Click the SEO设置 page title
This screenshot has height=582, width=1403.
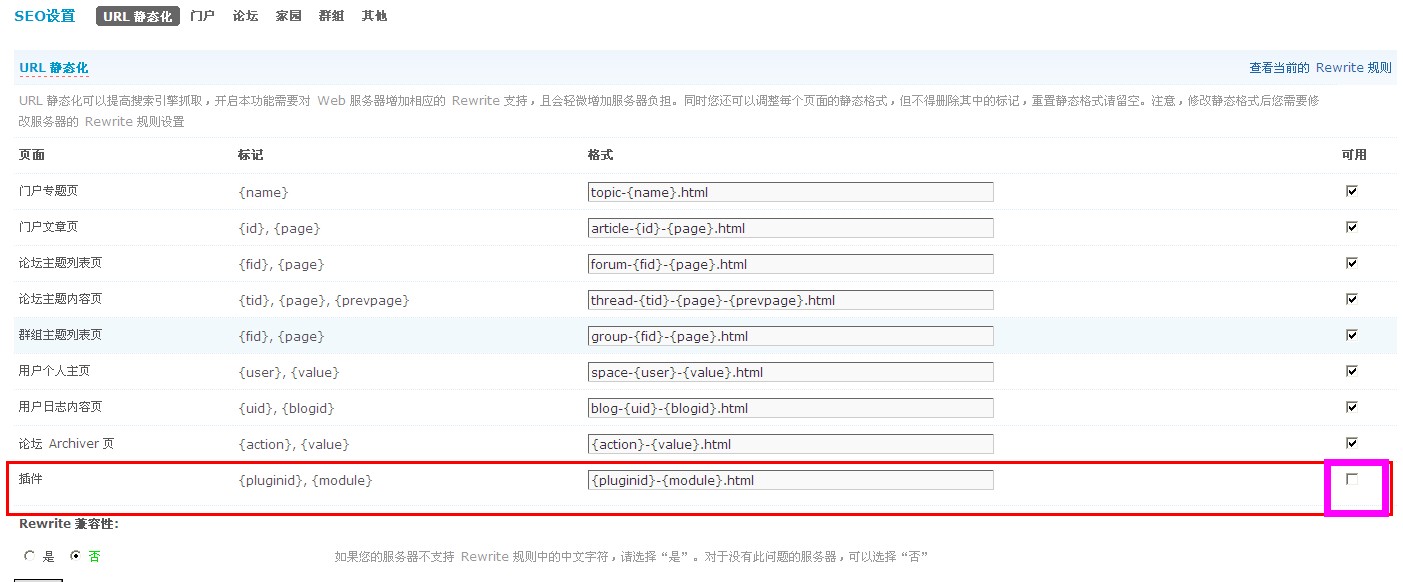[x=45, y=16]
